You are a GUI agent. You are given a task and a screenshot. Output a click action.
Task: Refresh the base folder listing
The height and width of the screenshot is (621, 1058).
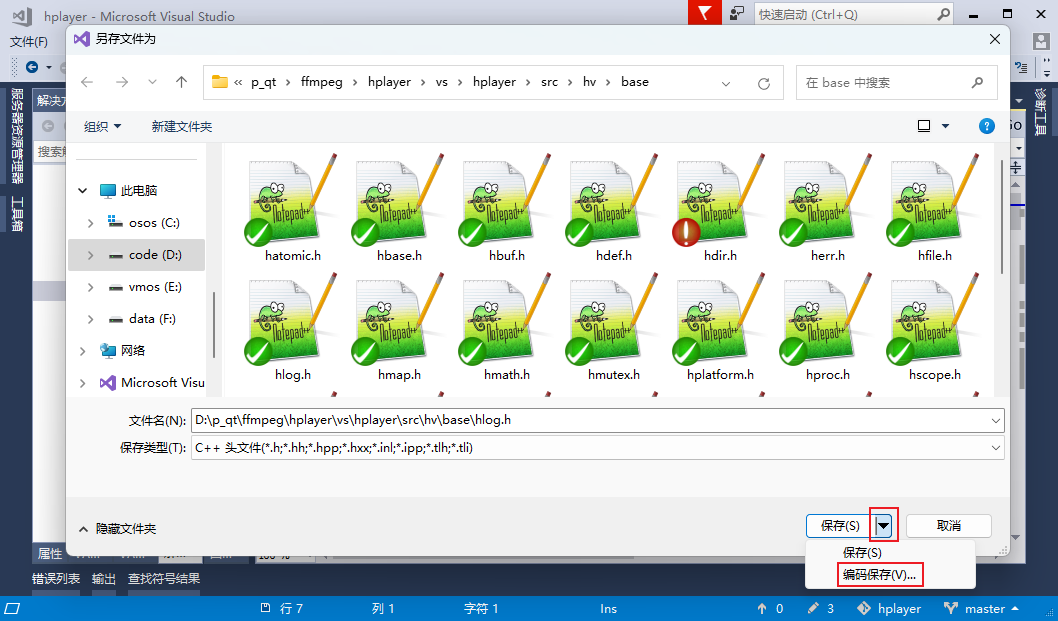click(764, 83)
